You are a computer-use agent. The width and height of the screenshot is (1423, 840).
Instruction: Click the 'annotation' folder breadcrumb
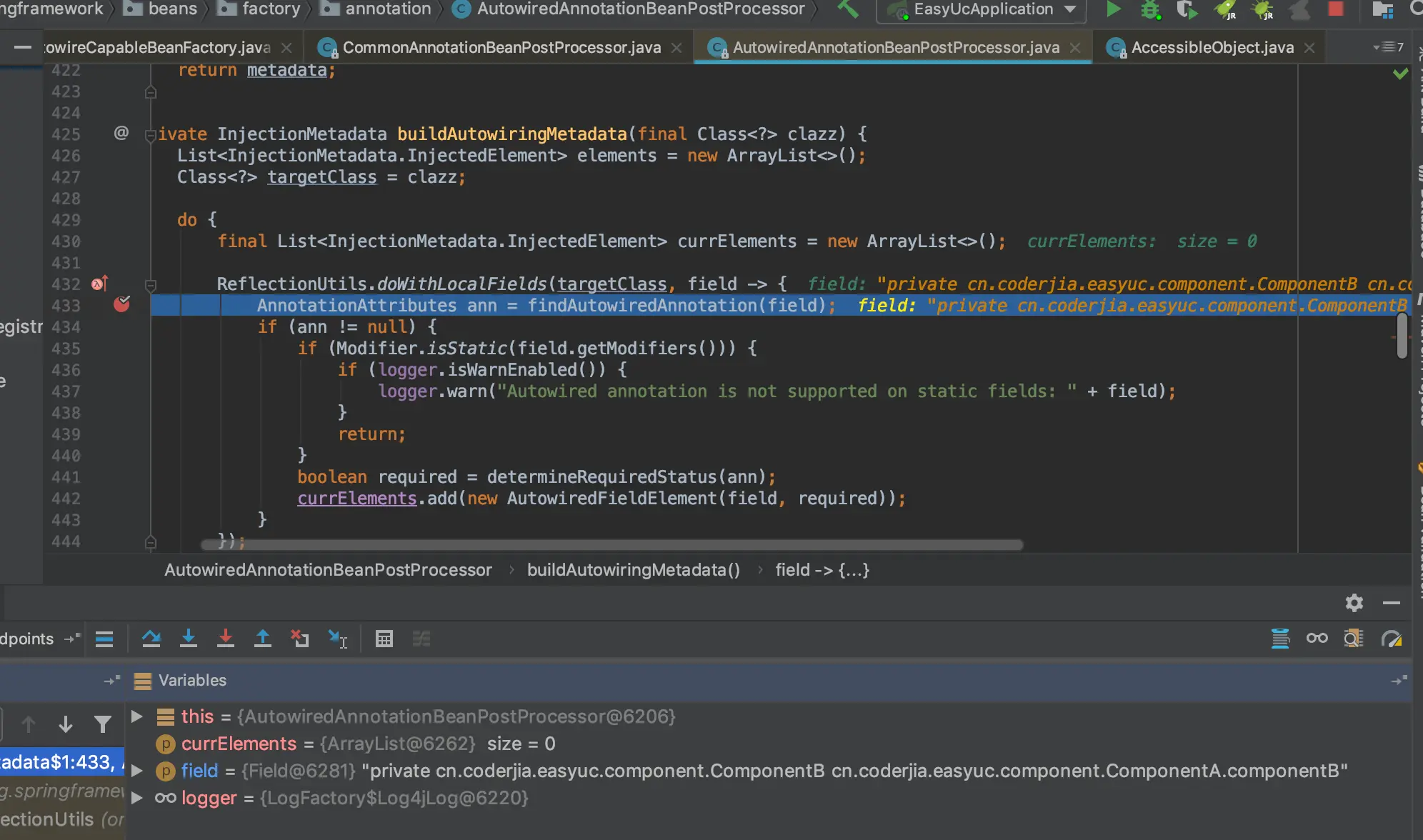pyautogui.click(x=388, y=9)
